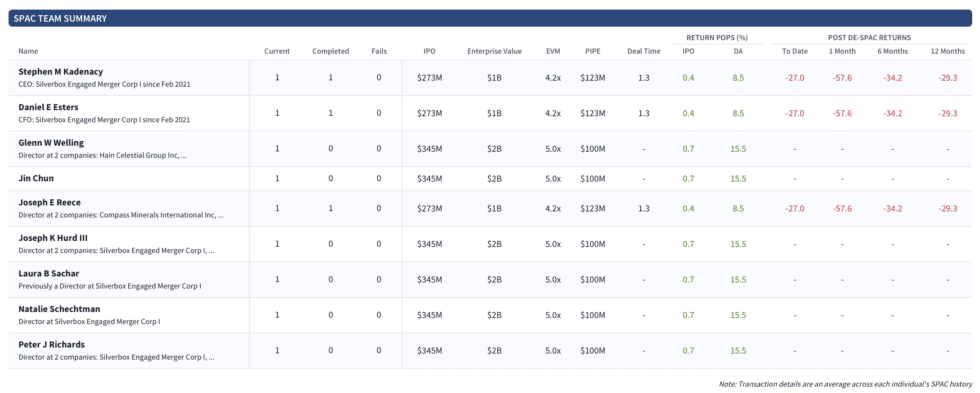Sort by Current column header

click(x=277, y=51)
